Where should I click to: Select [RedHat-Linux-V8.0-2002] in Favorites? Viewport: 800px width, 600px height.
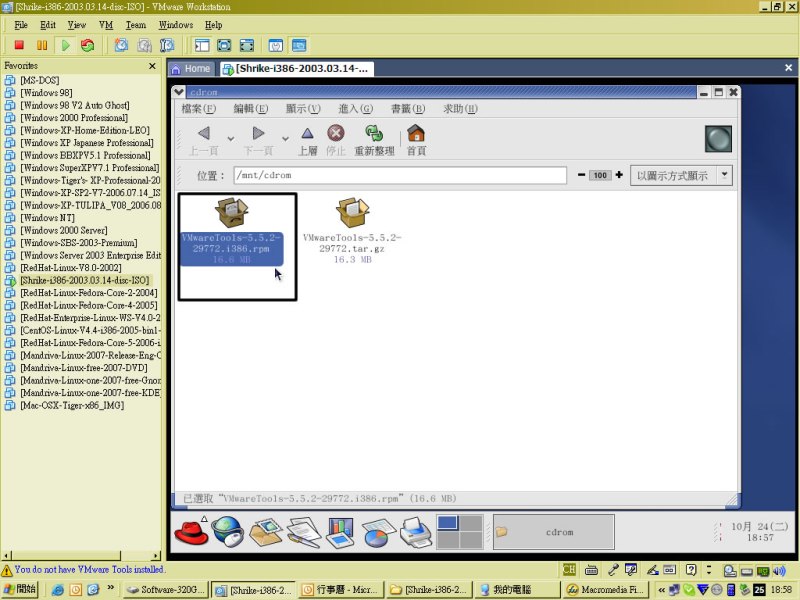(x=70, y=268)
